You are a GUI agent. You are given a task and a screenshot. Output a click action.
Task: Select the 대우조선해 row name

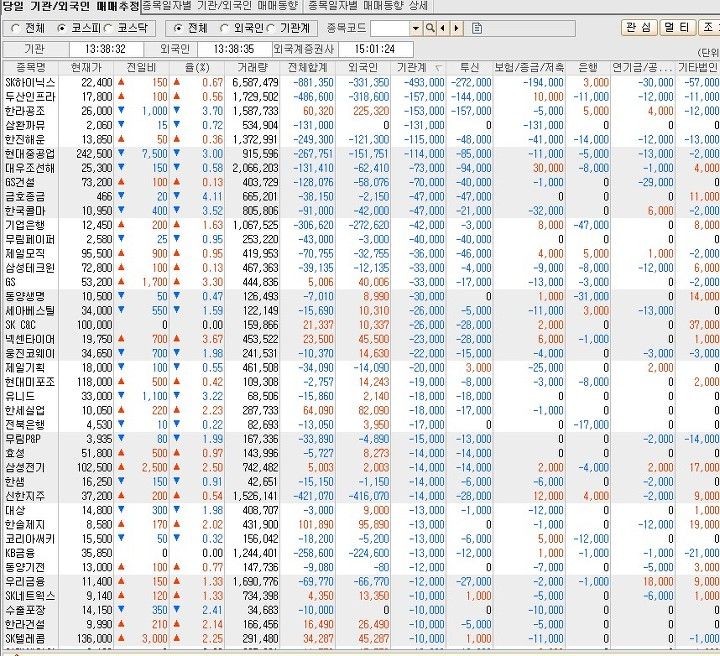pyautogui.click(x=30, y=168)
